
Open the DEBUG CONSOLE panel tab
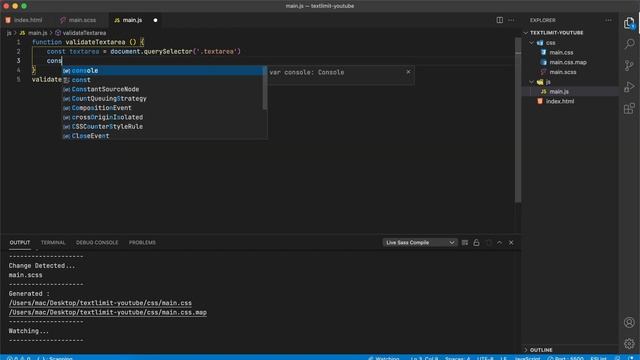click(97, 242)
